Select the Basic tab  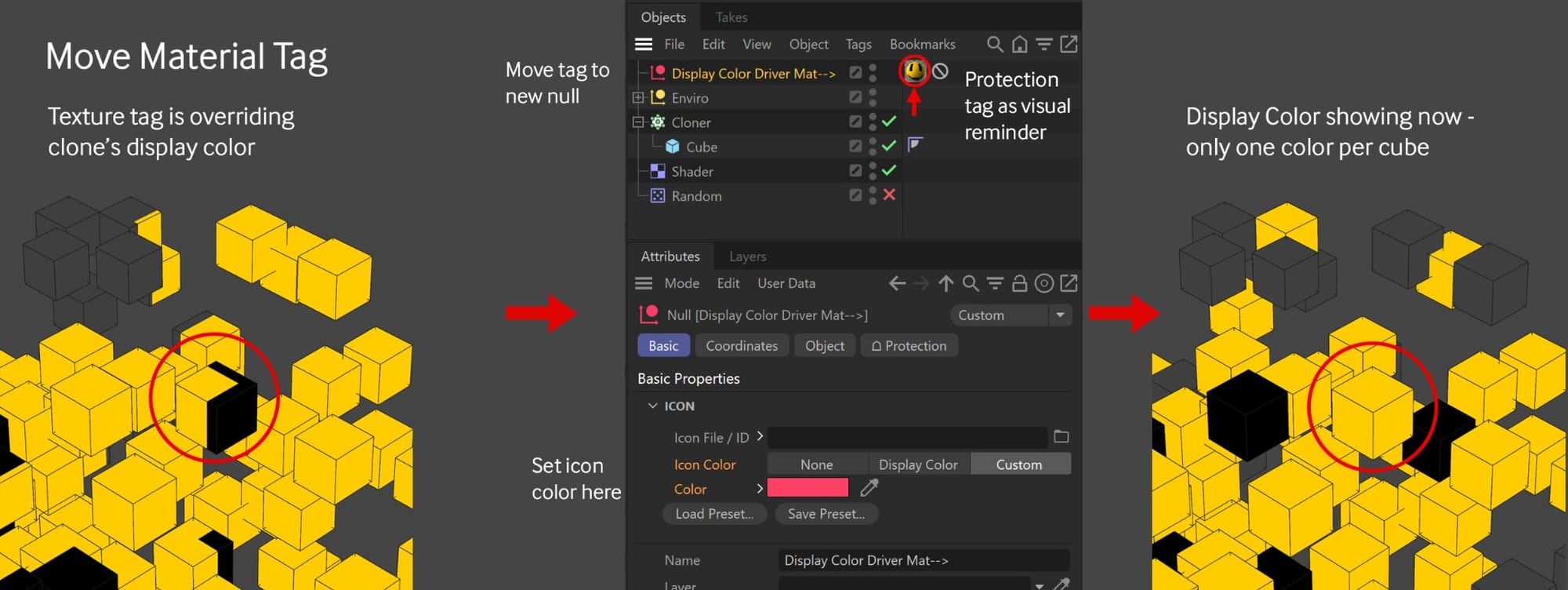663,346
